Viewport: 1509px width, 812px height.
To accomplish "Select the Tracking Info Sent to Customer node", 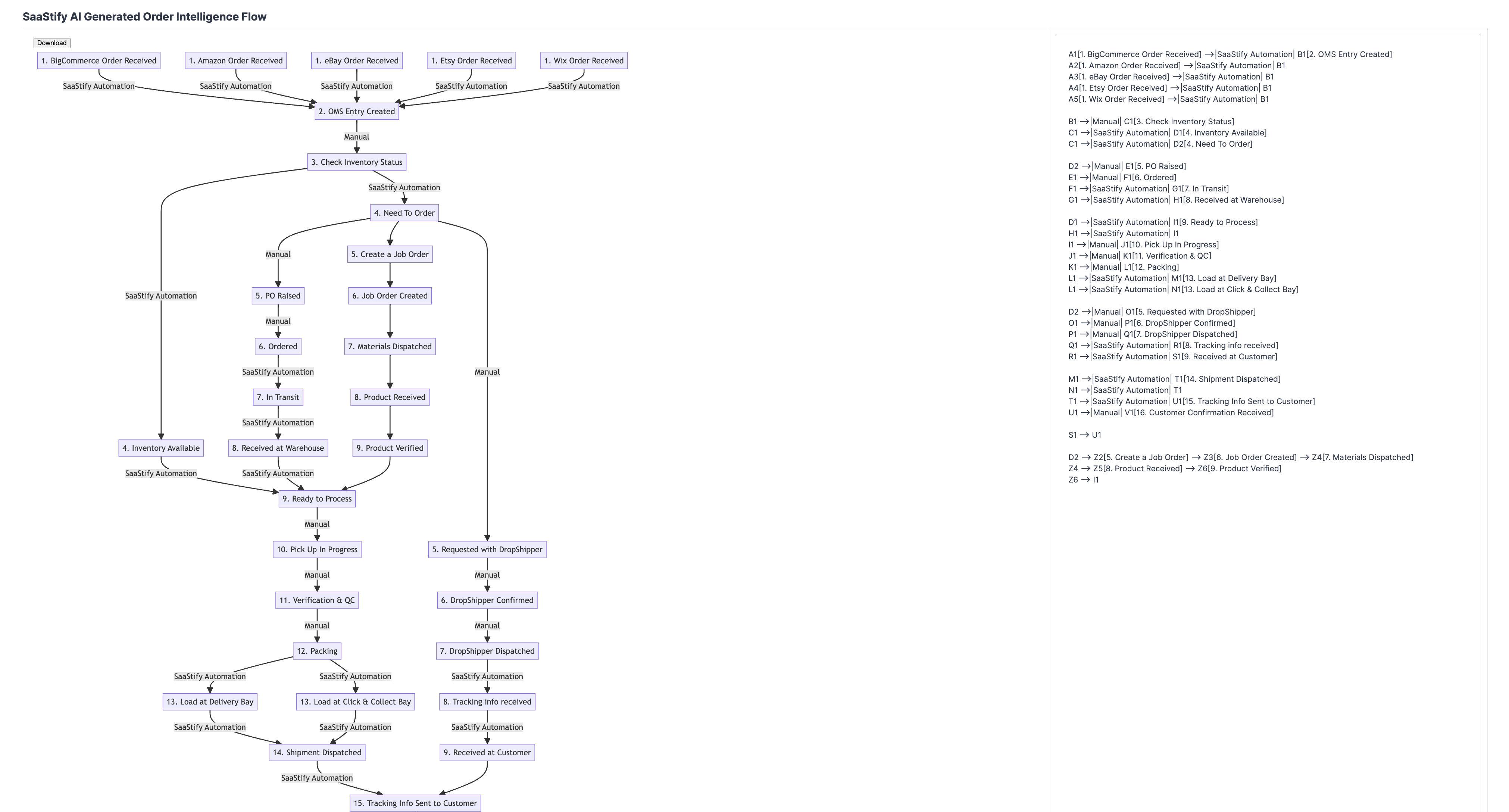I will click(415, 803).
